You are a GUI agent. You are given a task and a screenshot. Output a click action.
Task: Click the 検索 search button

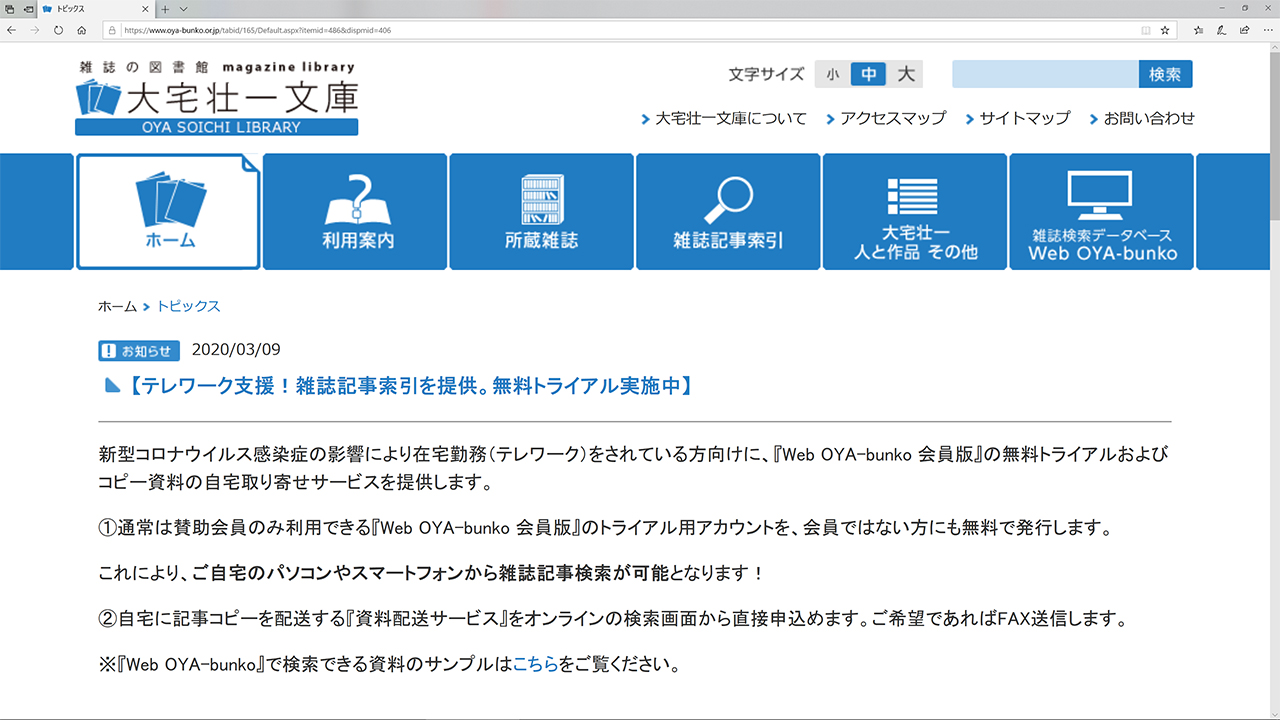pos(1165,74)
